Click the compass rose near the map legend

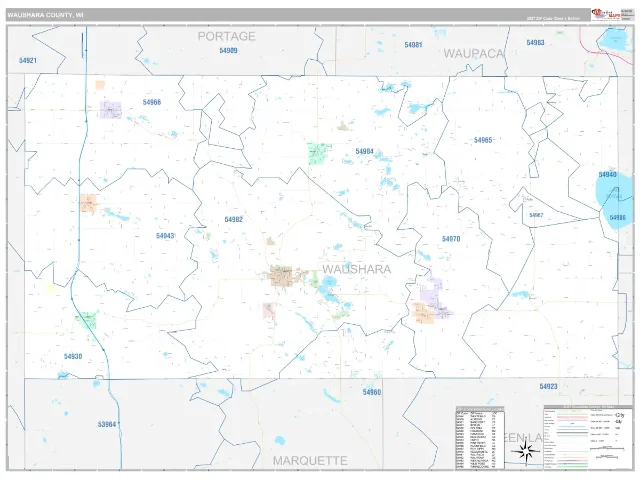[x=526, y=451]
